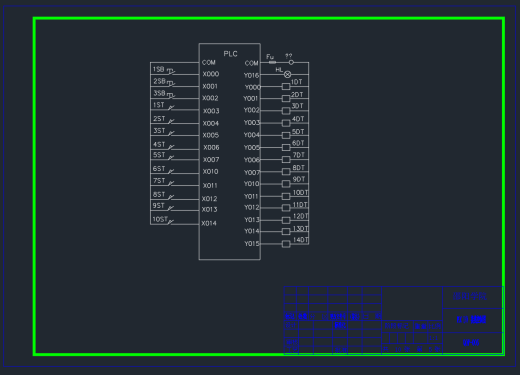Pick the X013 terminal label
Viewport: 520px width, 375px height.
click(209, 209)
